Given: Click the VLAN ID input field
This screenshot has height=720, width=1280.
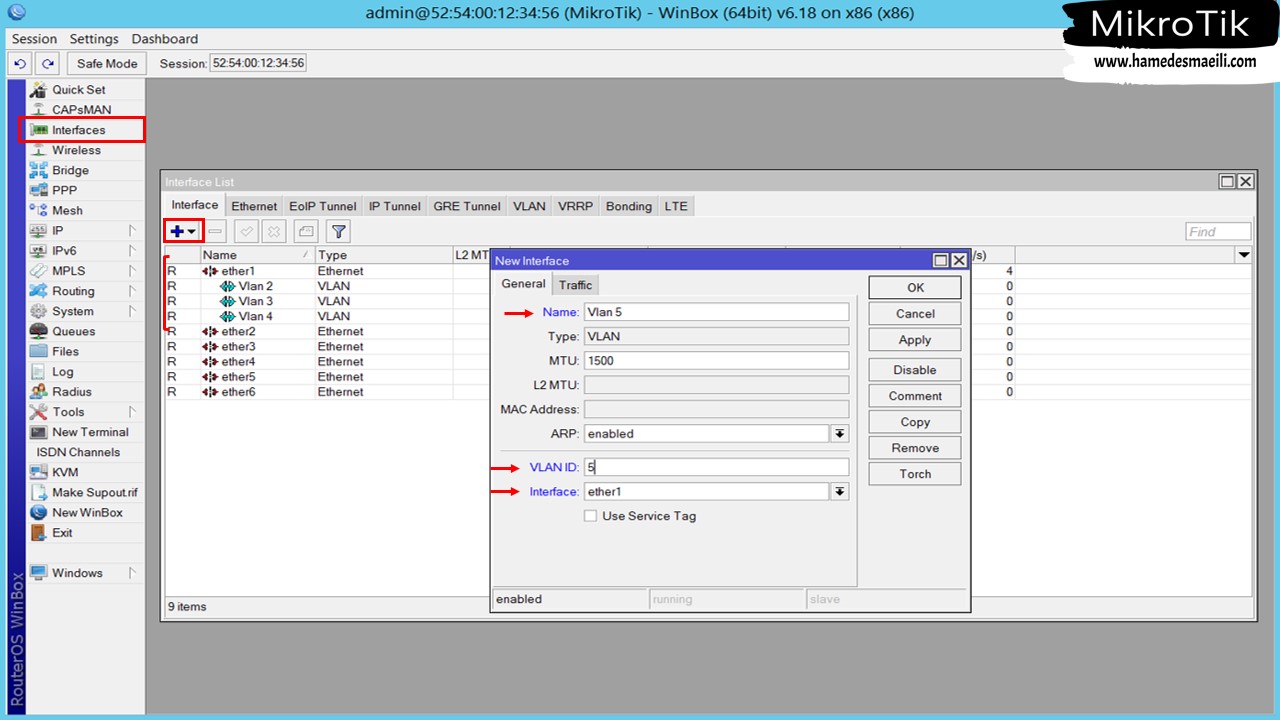Looking at the screenshot, I should pos(716,467).
